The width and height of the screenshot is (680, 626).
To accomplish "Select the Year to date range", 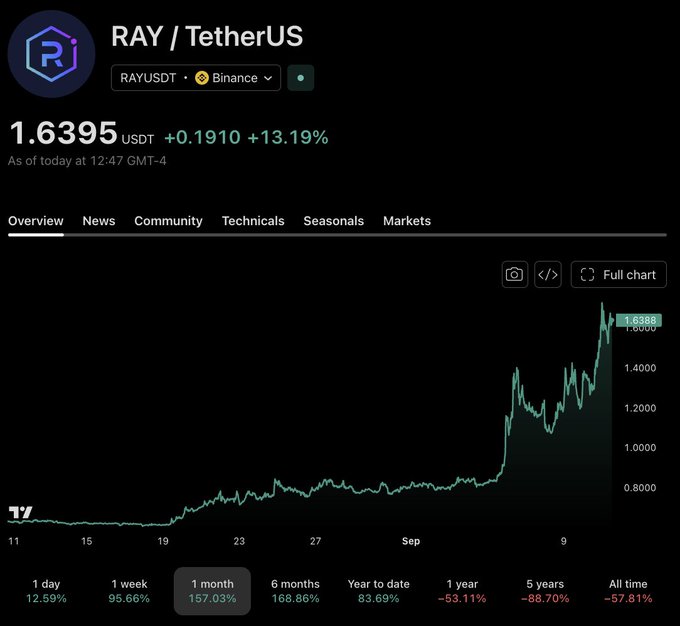I will tap(379, 591).
